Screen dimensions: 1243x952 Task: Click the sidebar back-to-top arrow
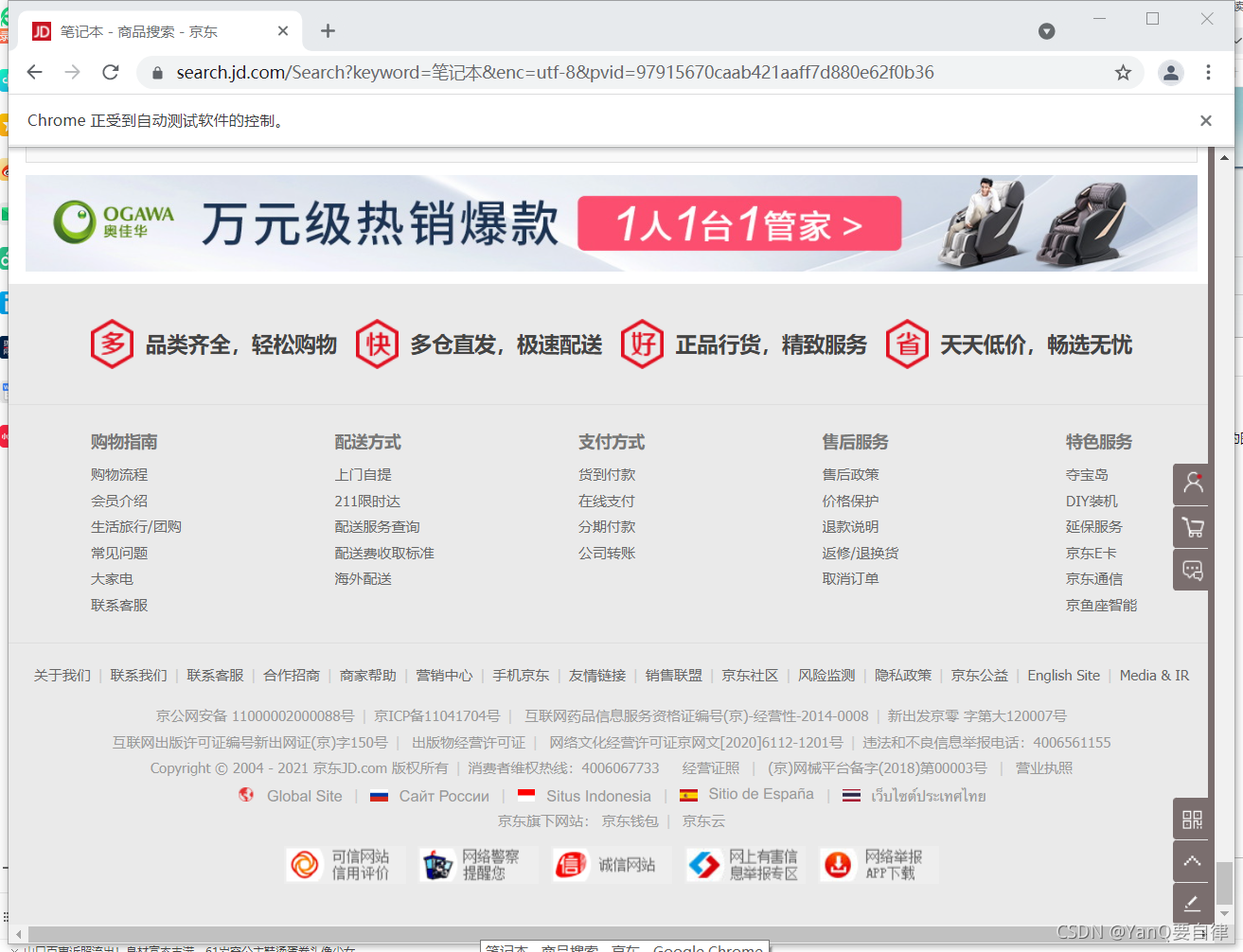pos(1193,861)
